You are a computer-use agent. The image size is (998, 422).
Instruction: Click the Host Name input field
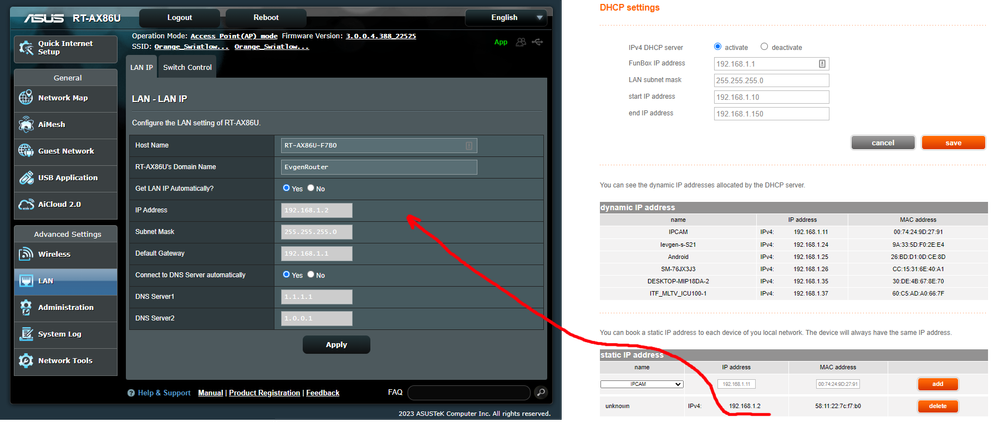tap(379, 146)
